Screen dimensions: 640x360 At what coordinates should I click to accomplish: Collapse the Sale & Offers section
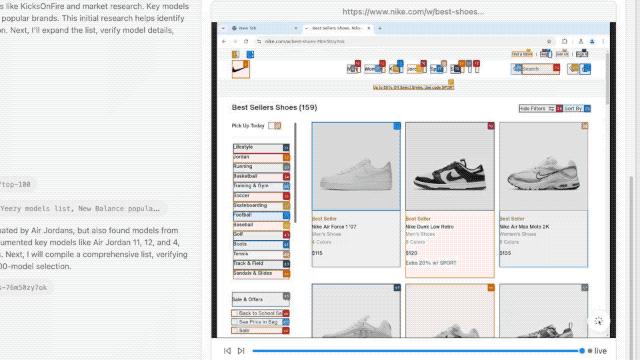tap(261, 299)
